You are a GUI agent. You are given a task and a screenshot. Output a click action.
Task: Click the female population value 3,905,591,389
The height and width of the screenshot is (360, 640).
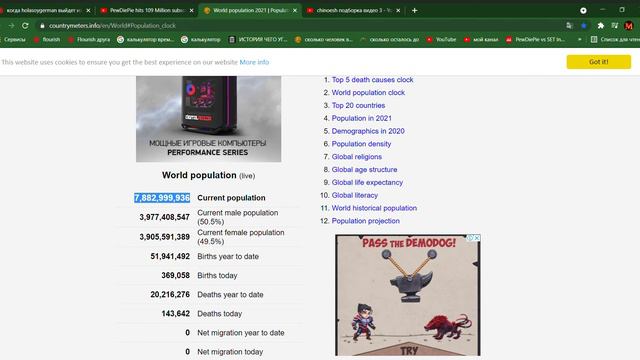click(164, 237)
